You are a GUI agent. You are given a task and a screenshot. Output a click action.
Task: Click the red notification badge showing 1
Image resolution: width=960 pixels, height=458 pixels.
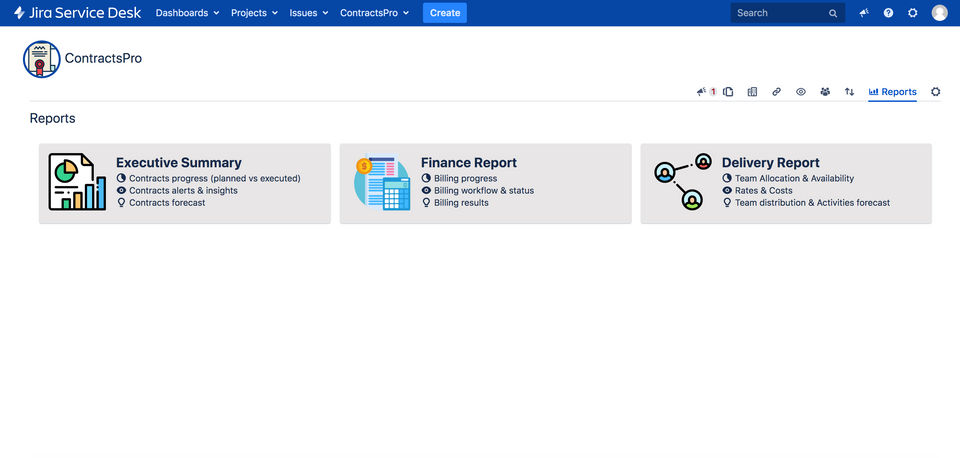[713, 92]
